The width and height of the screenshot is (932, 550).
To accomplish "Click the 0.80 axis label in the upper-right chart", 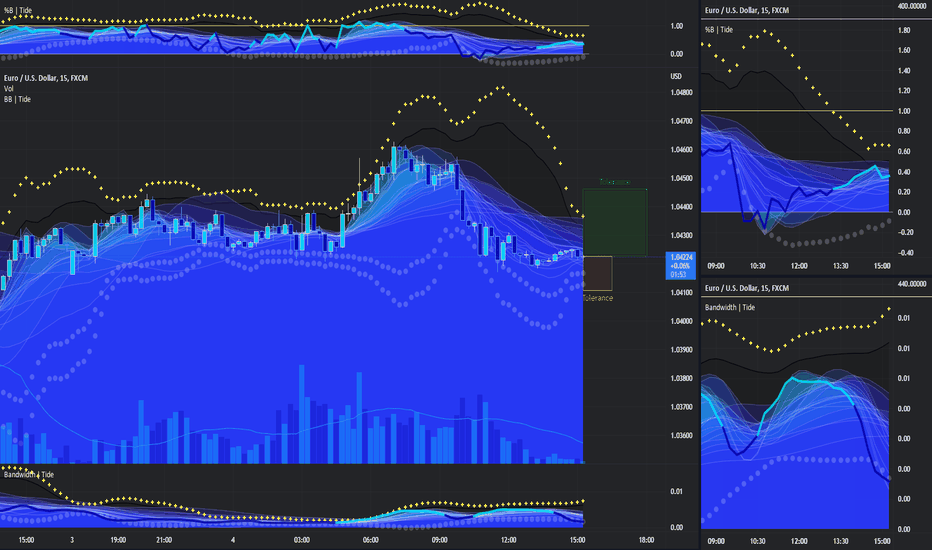I will click(903, 131).
